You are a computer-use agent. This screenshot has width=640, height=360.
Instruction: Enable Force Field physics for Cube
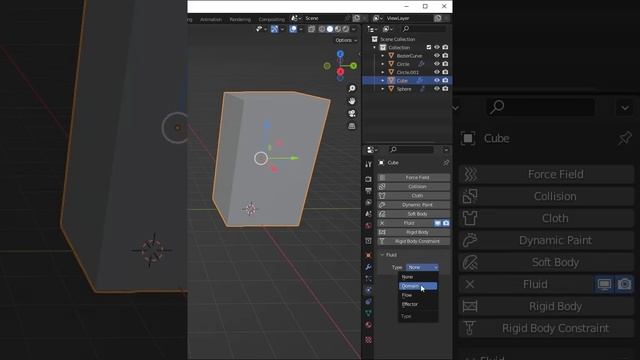413,178
